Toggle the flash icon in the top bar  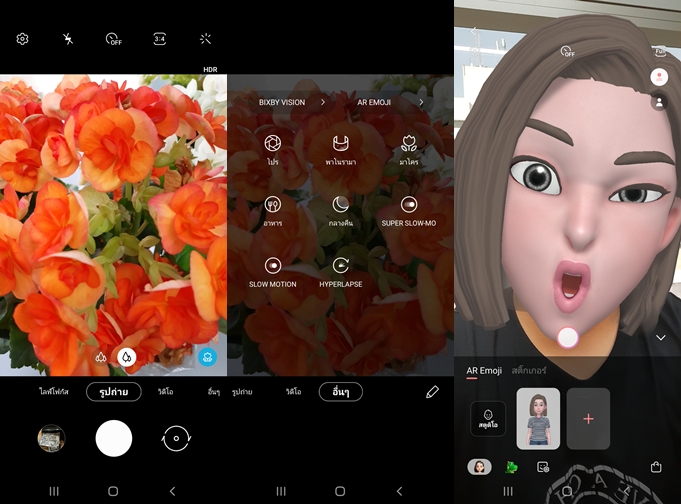[68, 39]
